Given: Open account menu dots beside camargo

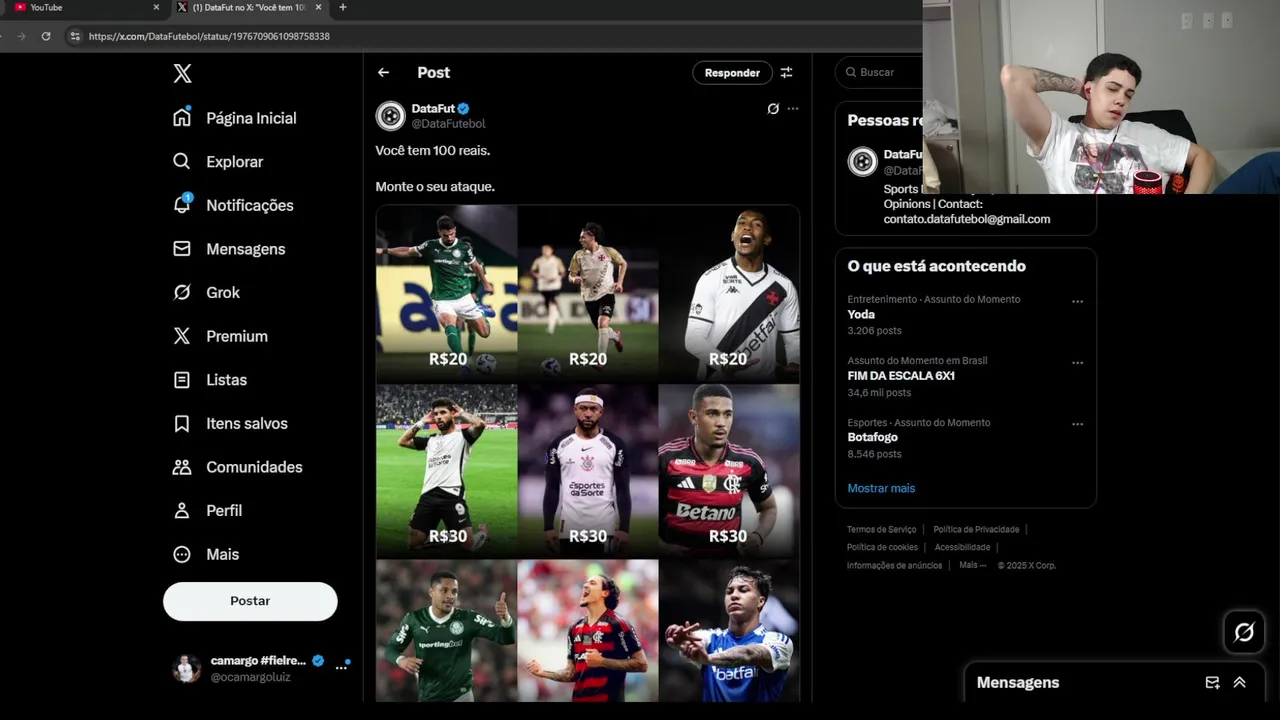Looking at the screenshot, I should [x=341, y=667].
